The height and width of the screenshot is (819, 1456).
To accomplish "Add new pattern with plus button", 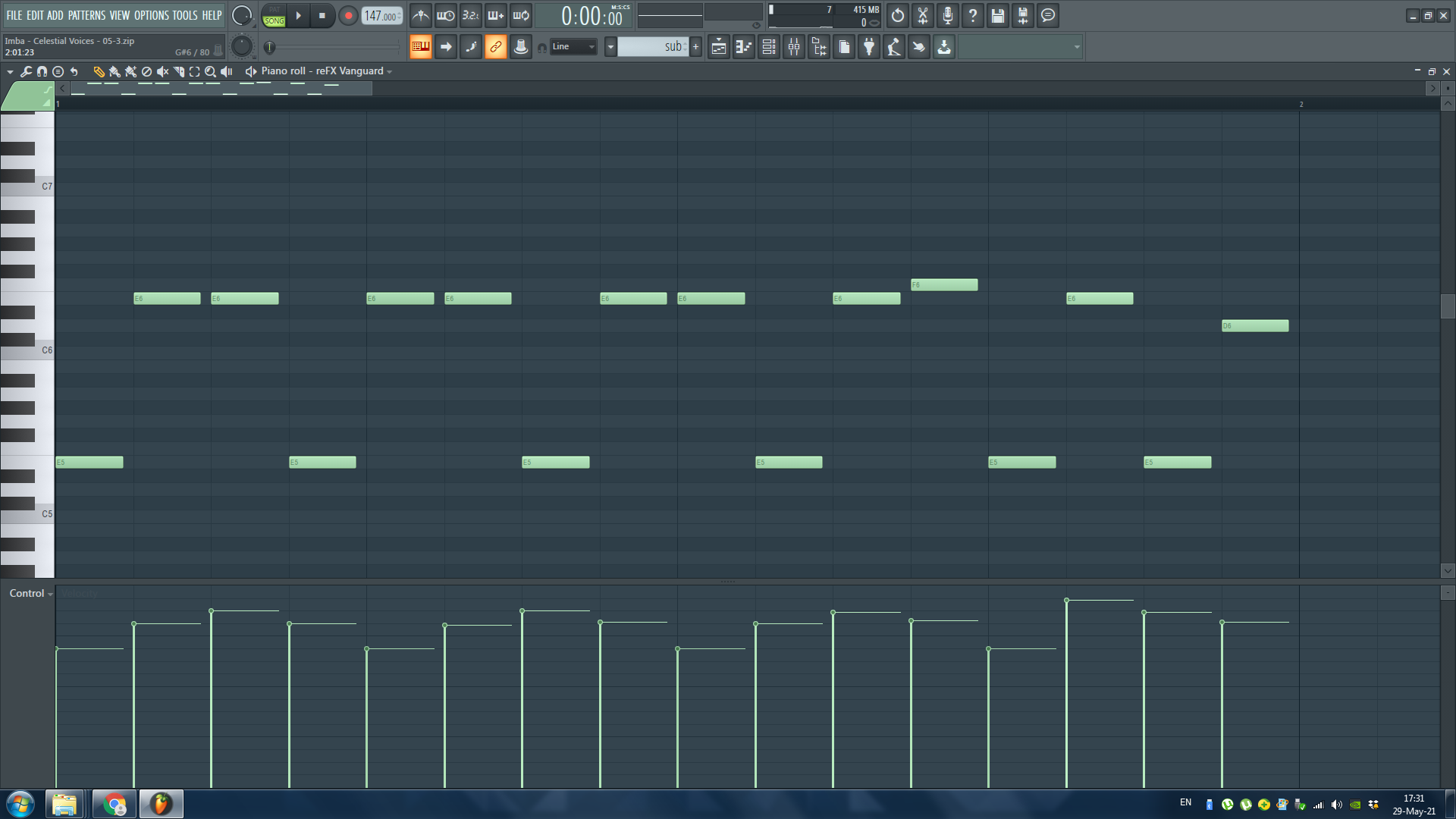I will click(695, 47).
